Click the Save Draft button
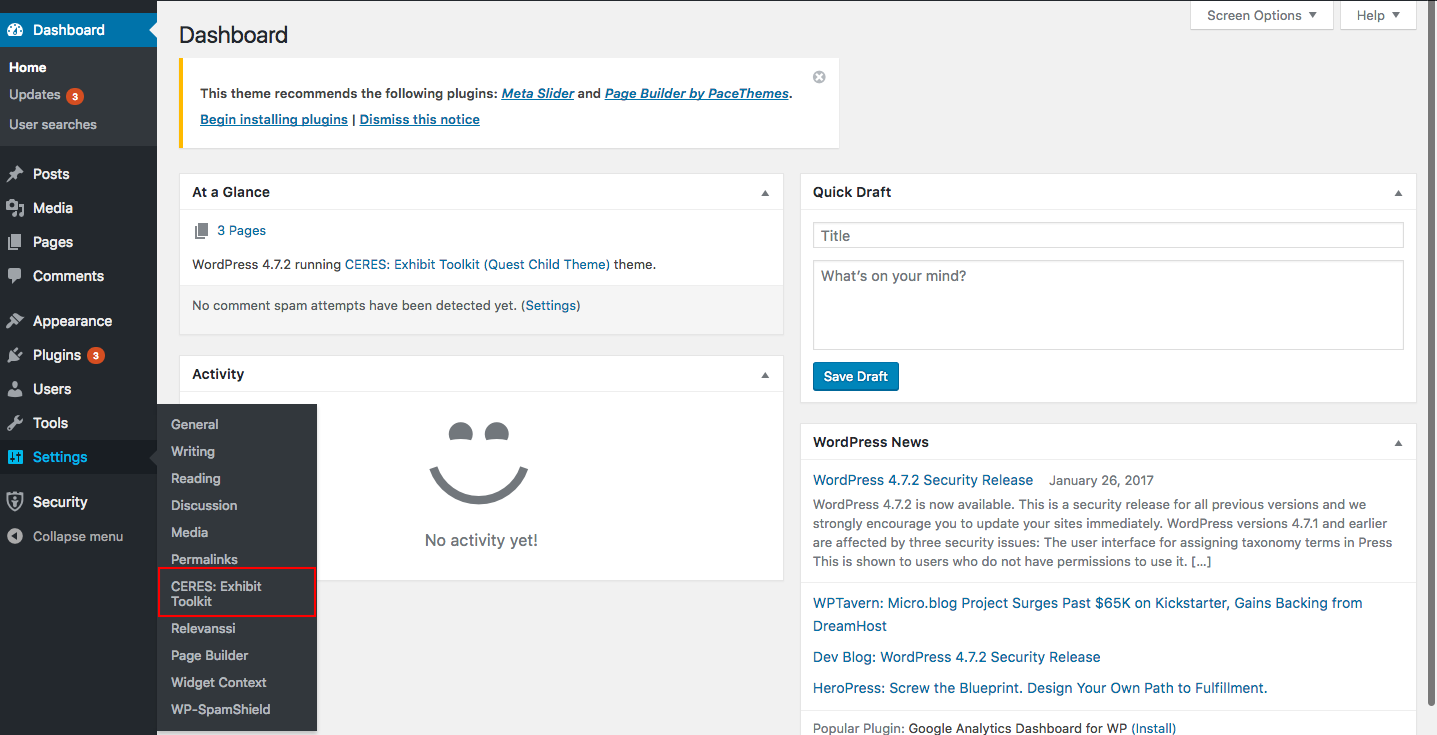Screen dimensions: 1437x735 (x=856, y=376)
